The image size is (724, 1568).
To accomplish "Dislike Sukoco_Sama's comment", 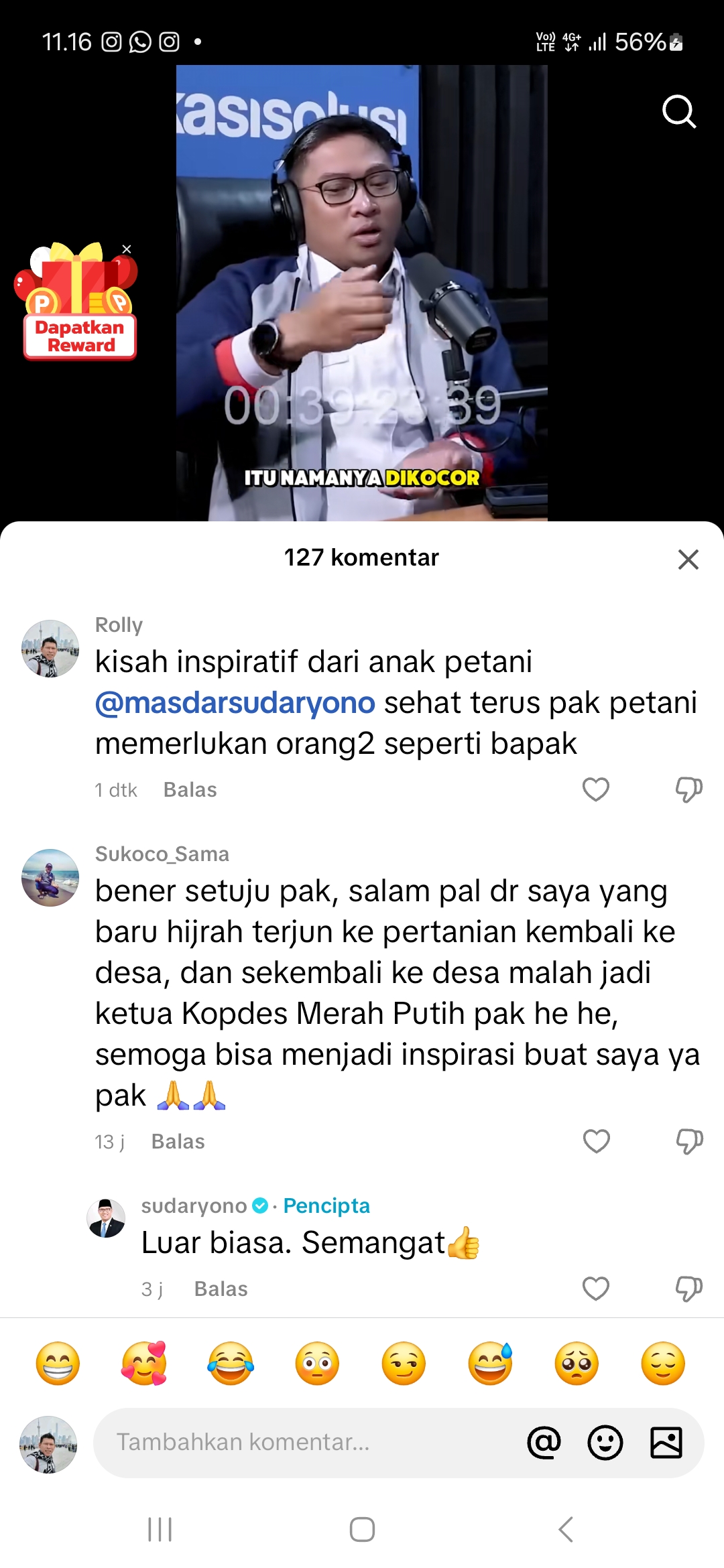I will click(x=689, y=1140).
